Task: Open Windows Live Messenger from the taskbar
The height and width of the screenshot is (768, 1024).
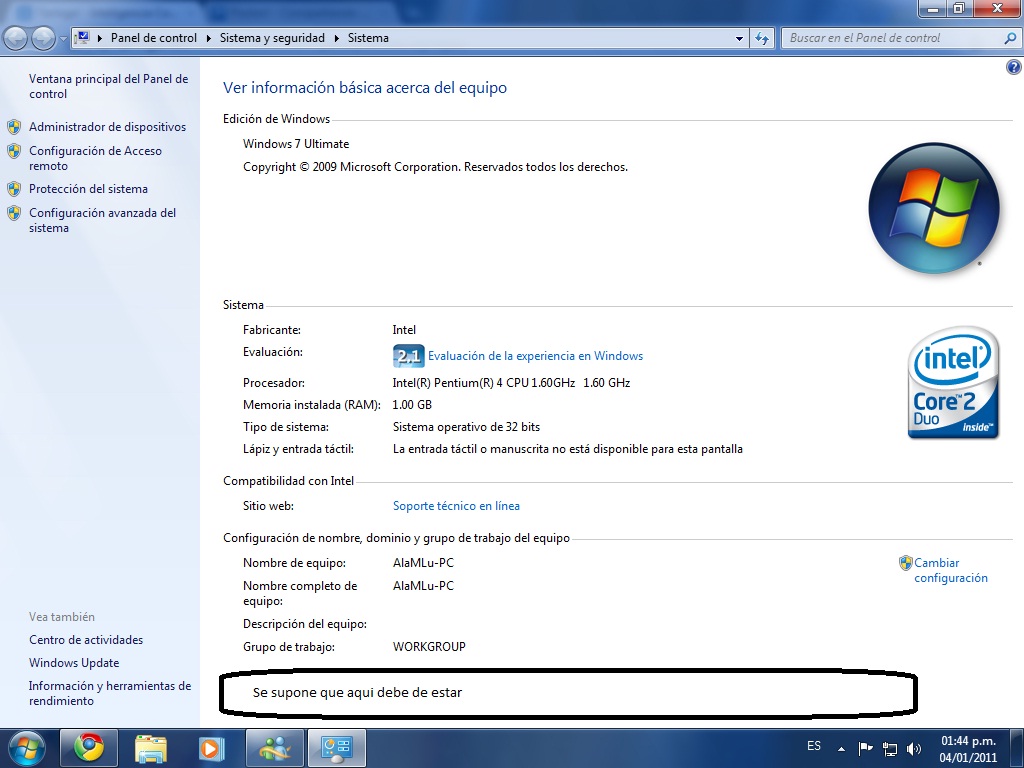Action: point(275,748)
